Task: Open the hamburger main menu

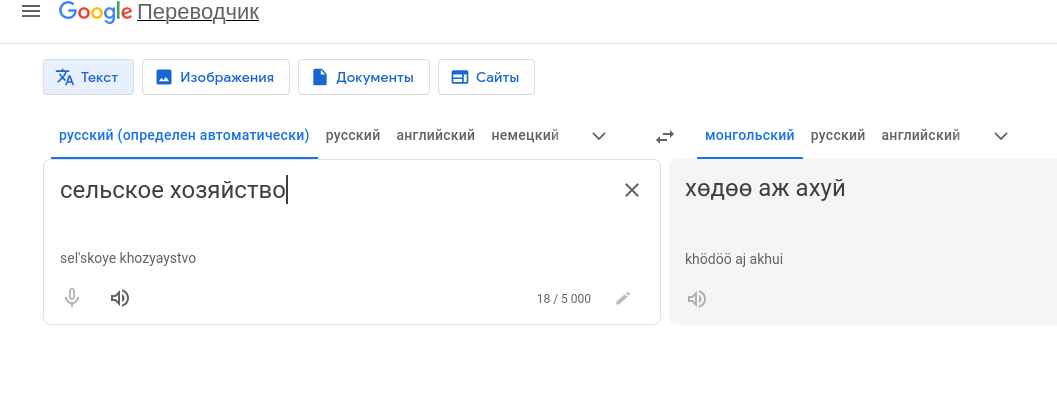Action: coord(31,12)
